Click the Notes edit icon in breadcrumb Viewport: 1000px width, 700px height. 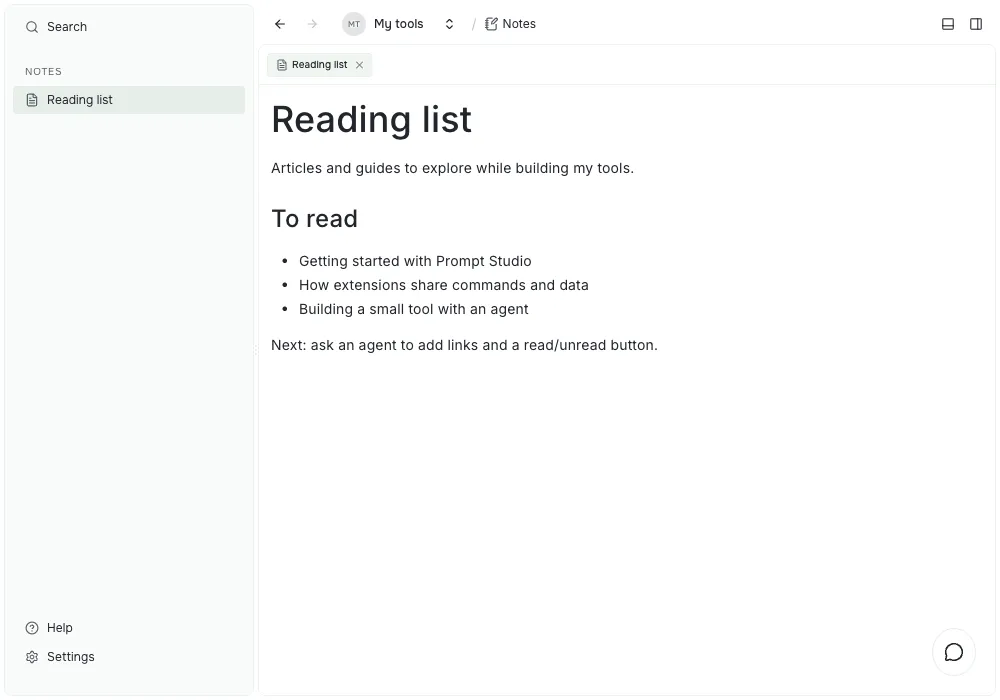(491, 24)
